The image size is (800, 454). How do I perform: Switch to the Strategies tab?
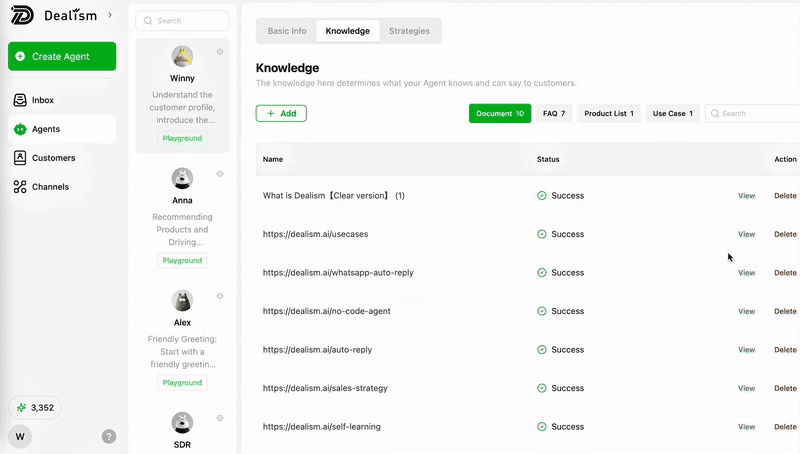click(x=409, y=31)
